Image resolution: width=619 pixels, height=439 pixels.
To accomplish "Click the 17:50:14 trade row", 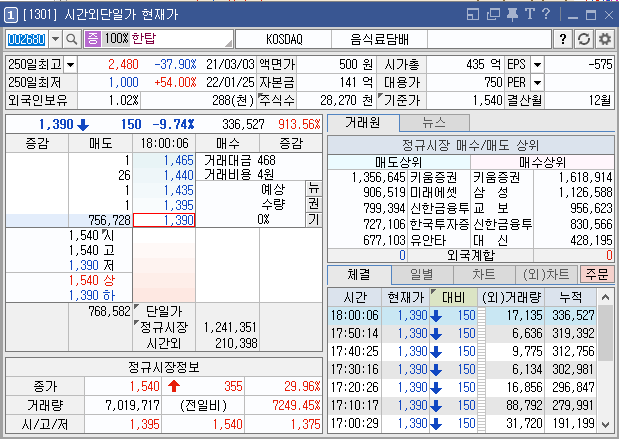I will click(x=462, y=334).
